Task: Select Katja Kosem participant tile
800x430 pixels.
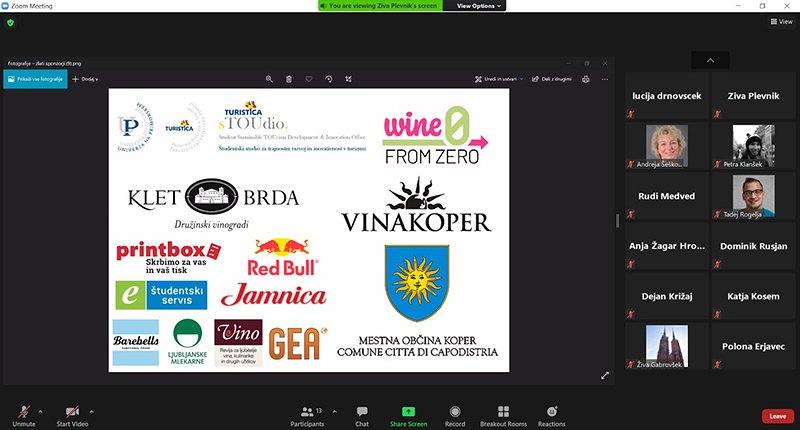Action: coord(754,296)
